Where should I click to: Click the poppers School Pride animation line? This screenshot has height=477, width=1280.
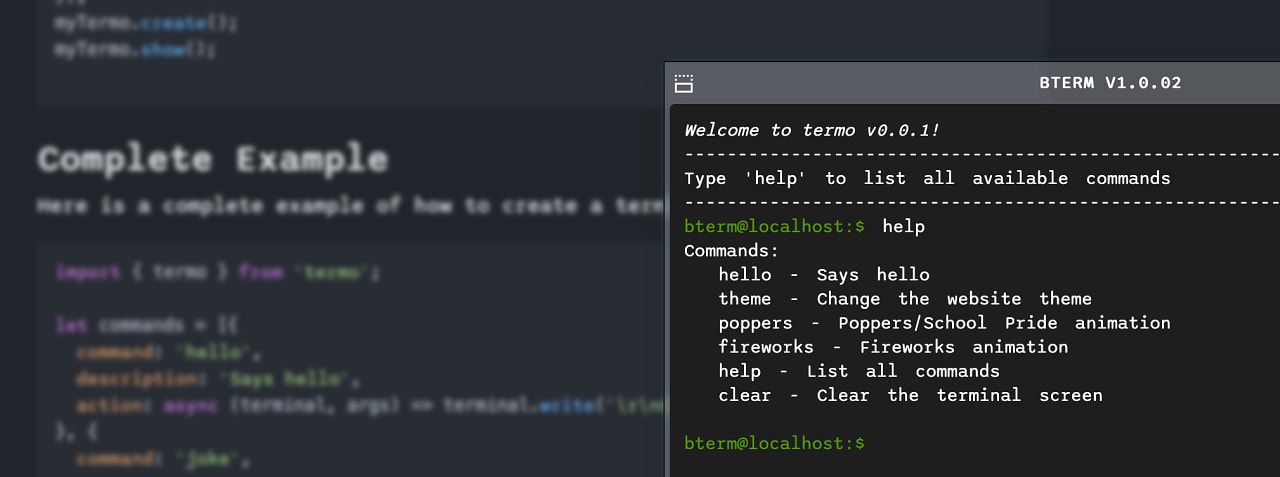[944, 323]
